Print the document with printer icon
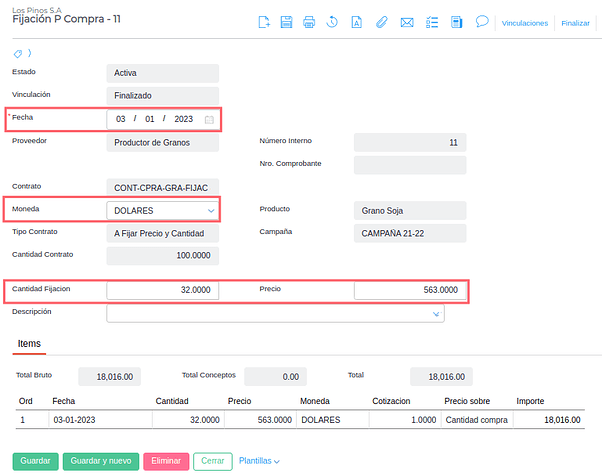This screenshot has height=473, width=602. point(309,22)
